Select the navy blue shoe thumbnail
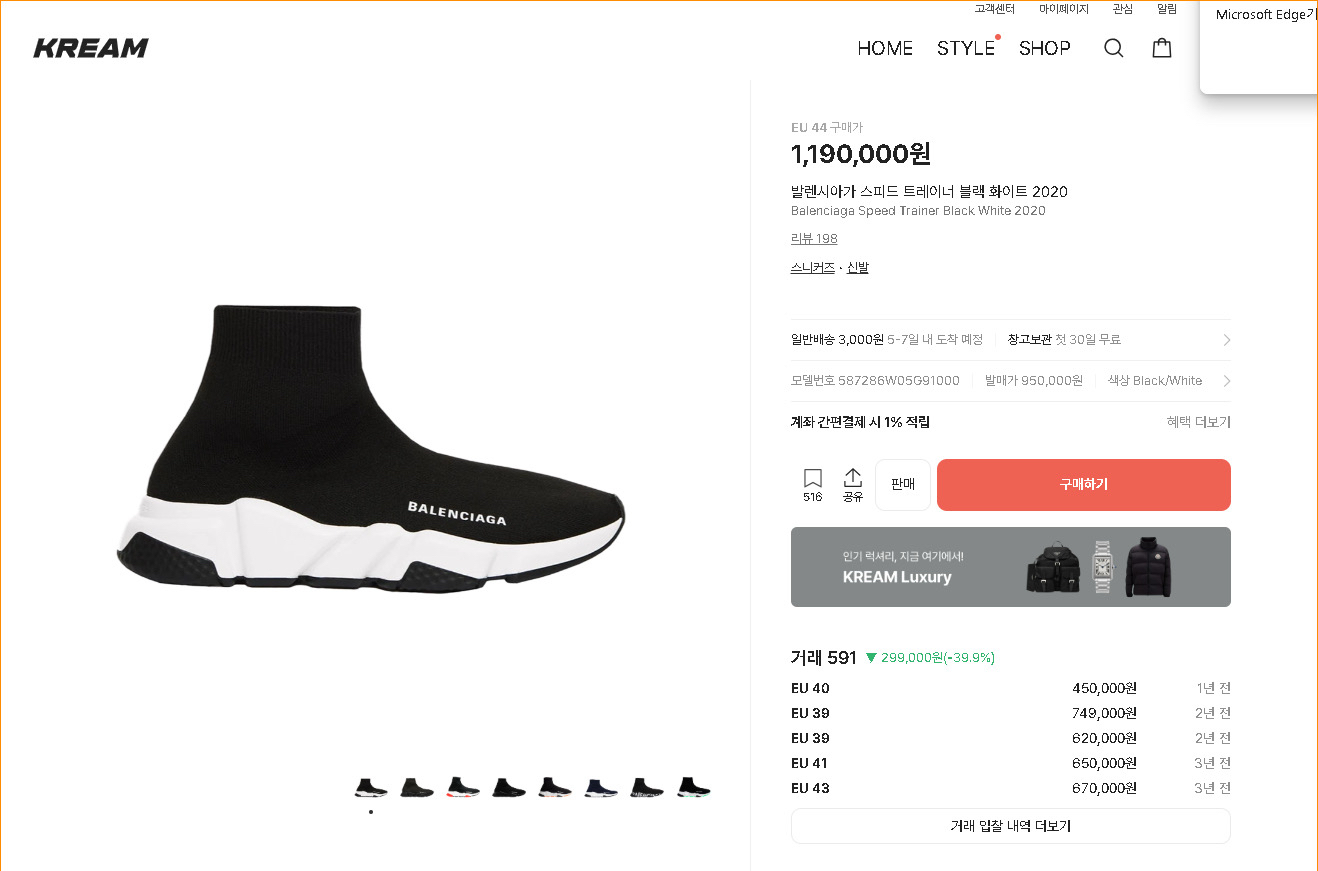This screenshot has height=871, width=1318. [599, 788]
